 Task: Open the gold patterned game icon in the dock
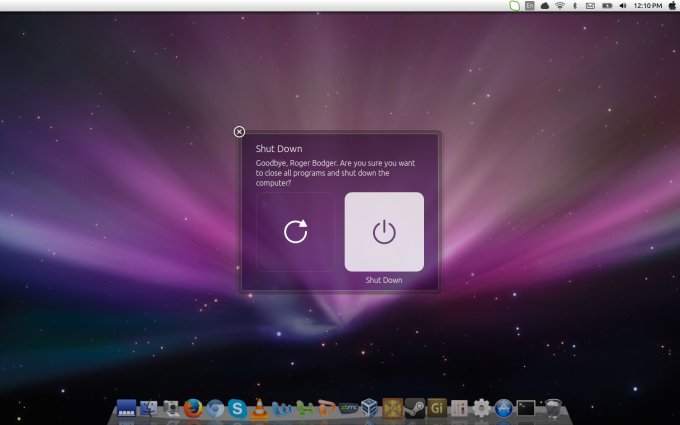(x=392, y=408)
